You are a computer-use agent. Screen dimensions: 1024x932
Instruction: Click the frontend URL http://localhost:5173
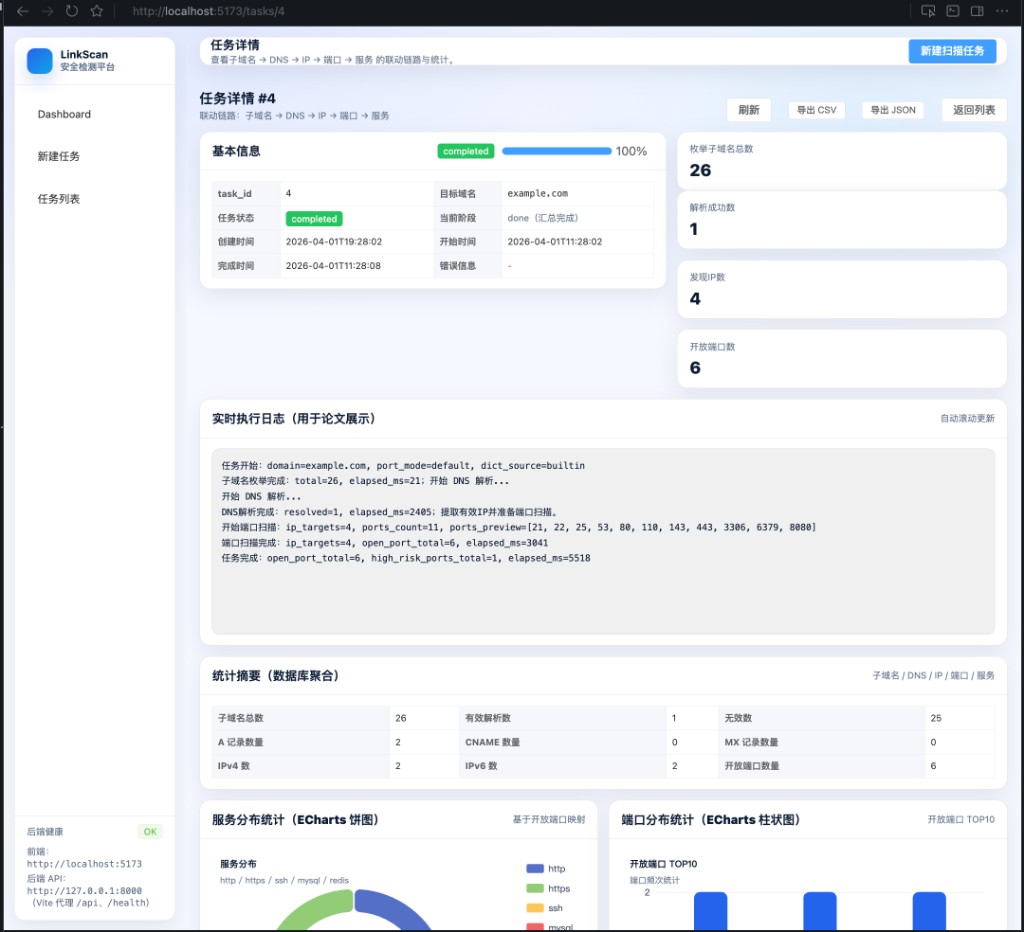click(84, 863)
